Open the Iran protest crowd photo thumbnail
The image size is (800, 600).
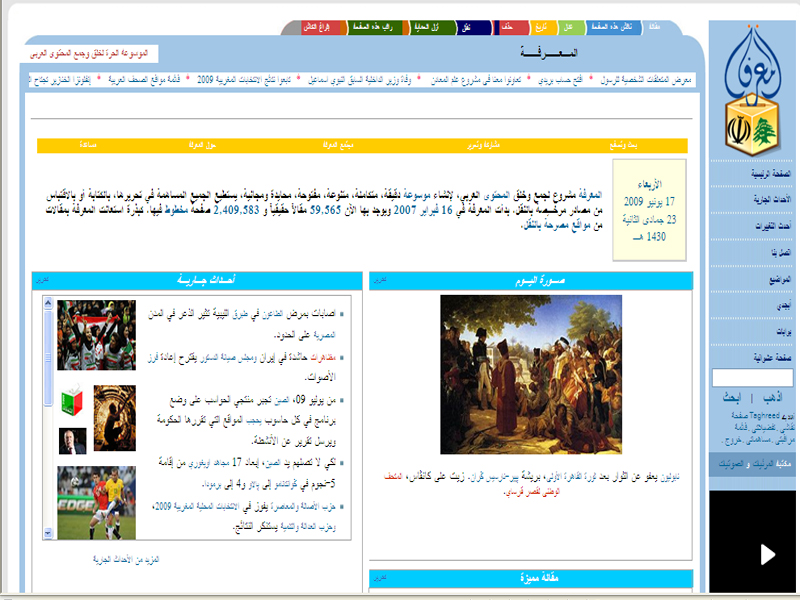(96, 335)
